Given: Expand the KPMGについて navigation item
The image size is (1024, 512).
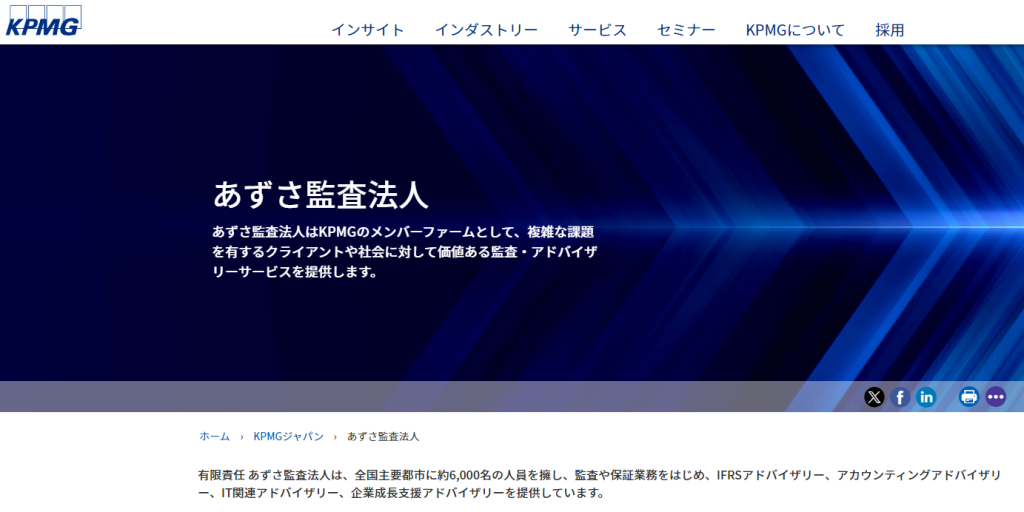Looking at the screenshot, I should pos(795,30).
